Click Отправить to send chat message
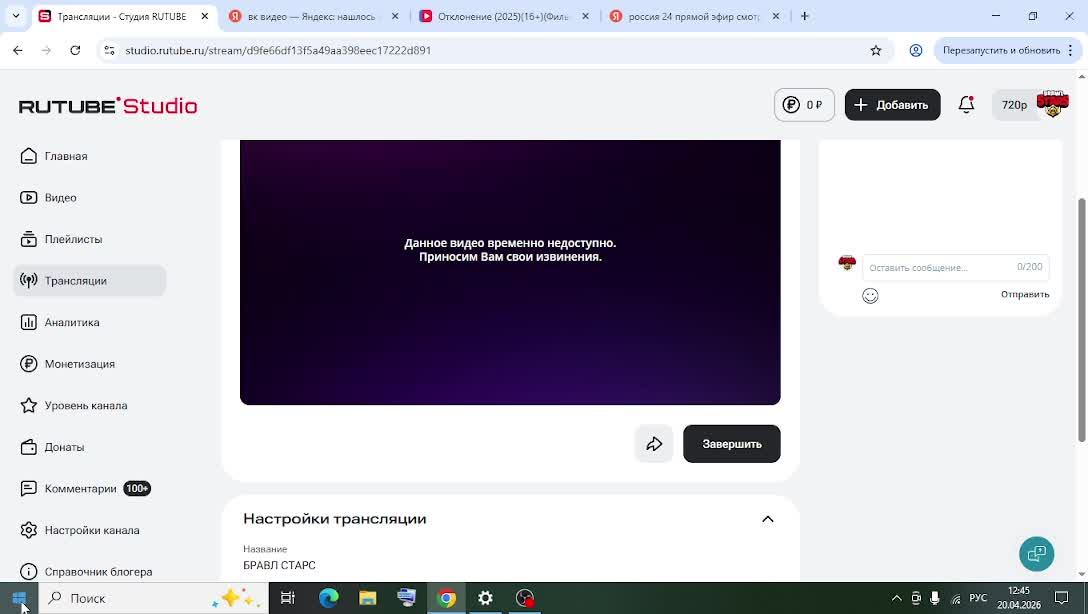1088x614 pixels. coord(1025,295)
